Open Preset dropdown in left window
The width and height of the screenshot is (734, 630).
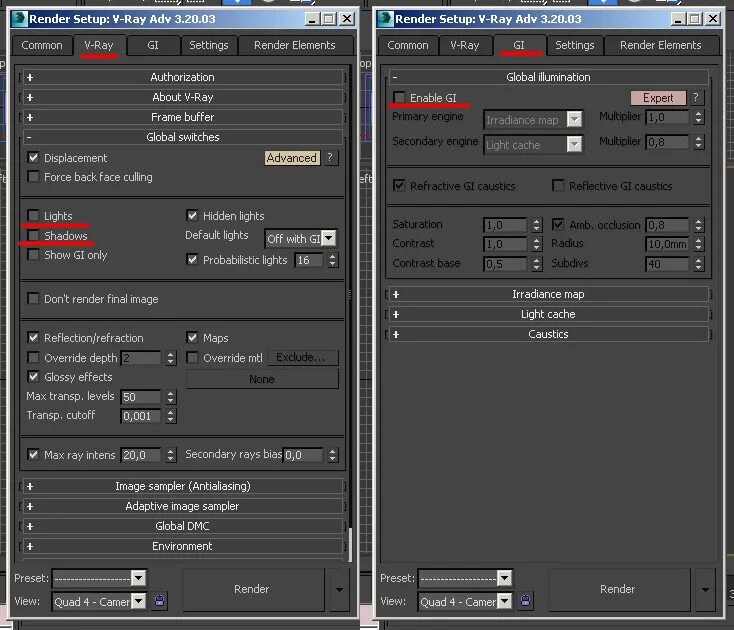pos(138,579)
